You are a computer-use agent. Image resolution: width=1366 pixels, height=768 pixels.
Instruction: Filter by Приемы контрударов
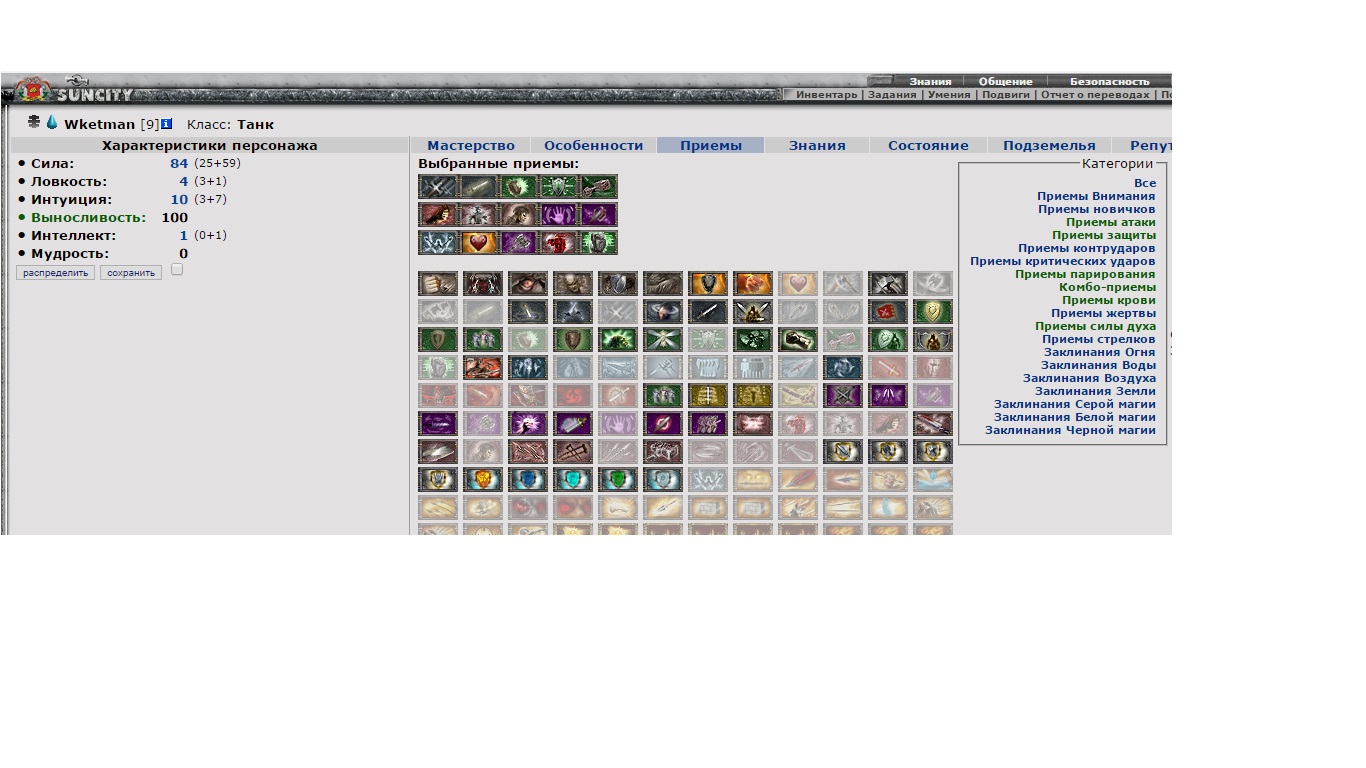pos(1087,249)
